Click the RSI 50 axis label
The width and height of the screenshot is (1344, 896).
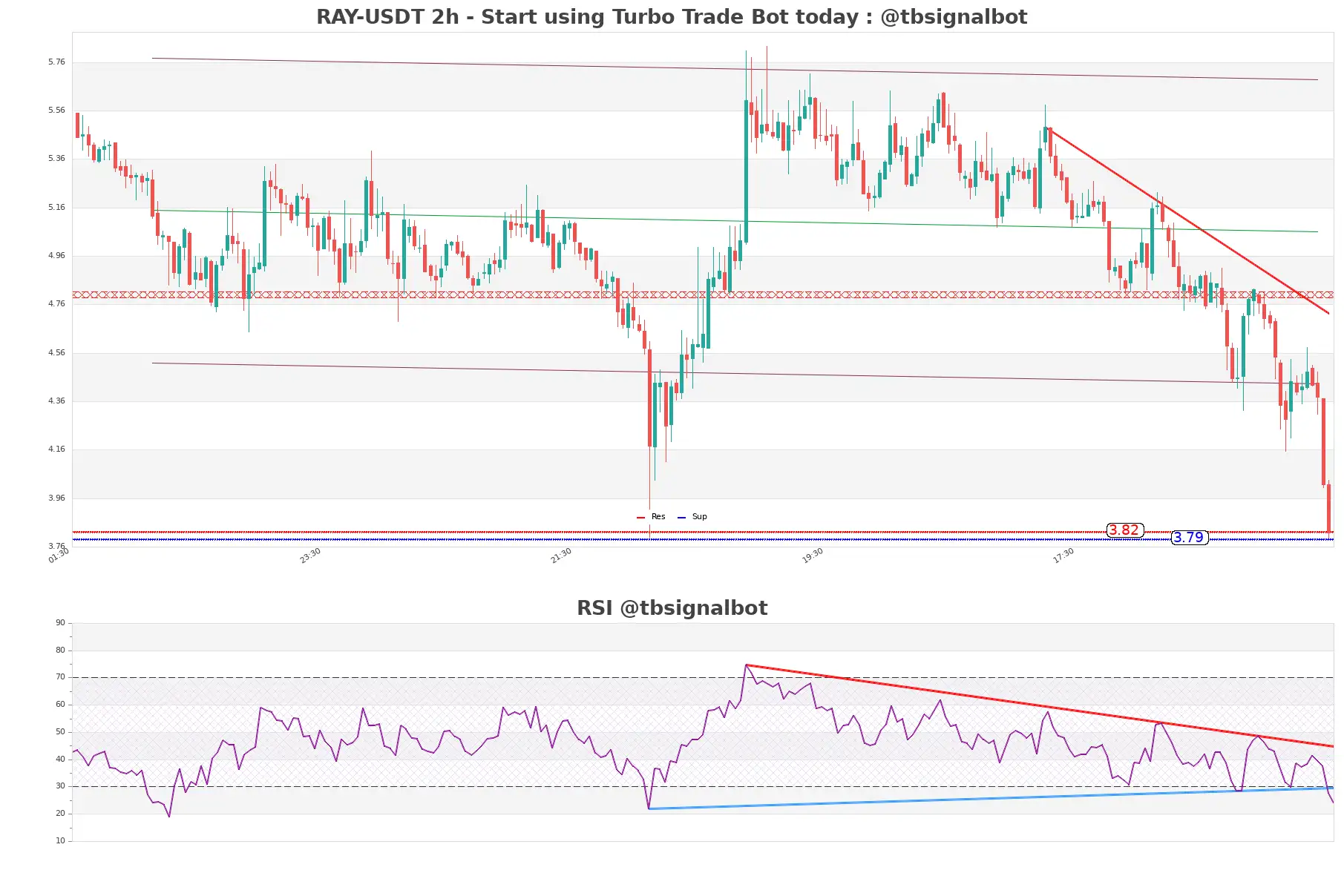point(60,731)
